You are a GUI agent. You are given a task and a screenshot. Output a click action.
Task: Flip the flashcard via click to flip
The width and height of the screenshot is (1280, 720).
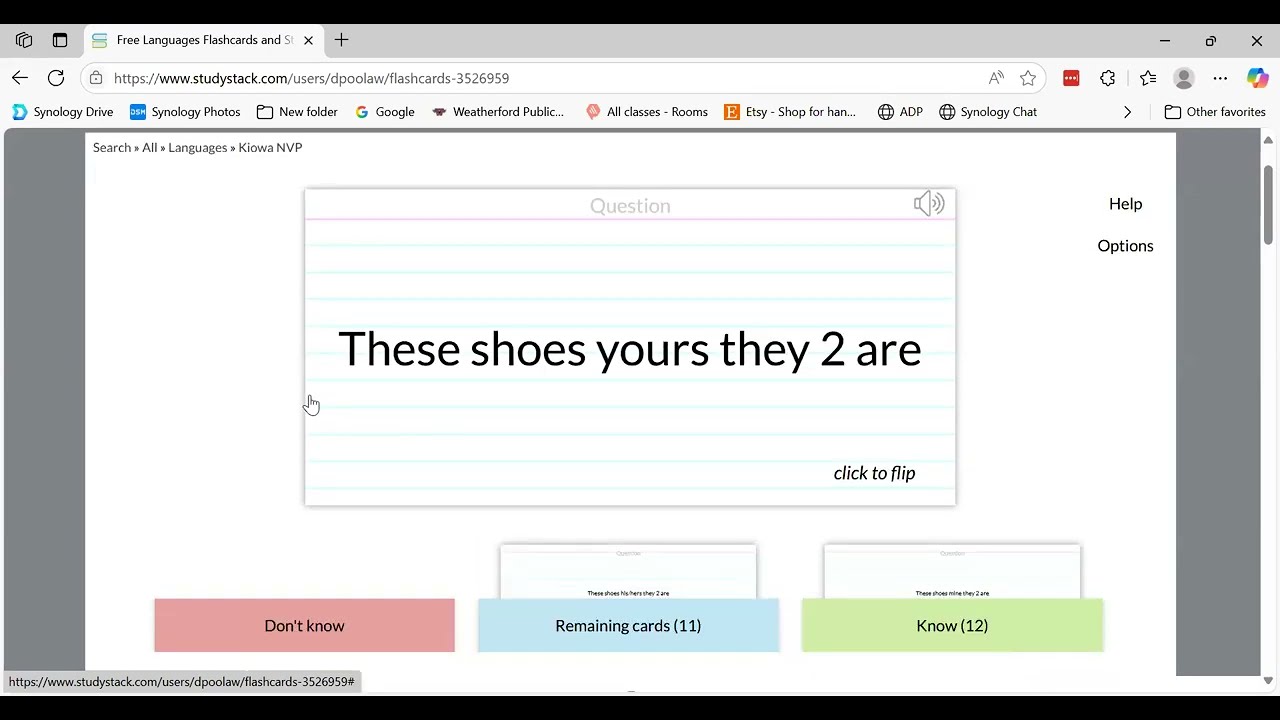click(874, 473)
